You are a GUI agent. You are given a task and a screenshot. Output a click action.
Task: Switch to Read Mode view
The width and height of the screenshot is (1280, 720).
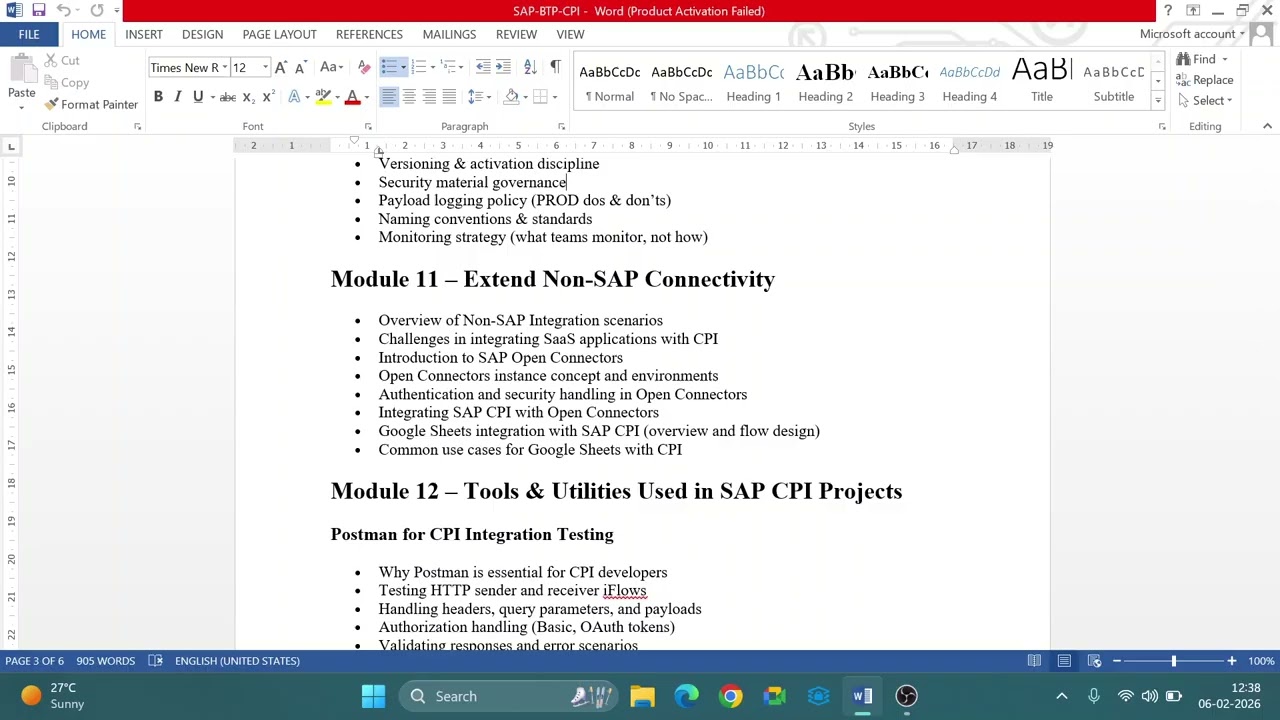point(1034,660)
